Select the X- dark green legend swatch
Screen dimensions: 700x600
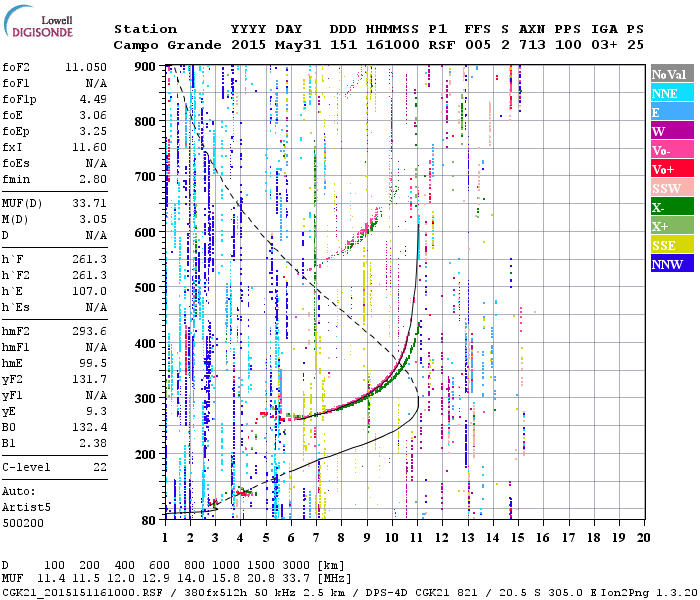[672, 207]
